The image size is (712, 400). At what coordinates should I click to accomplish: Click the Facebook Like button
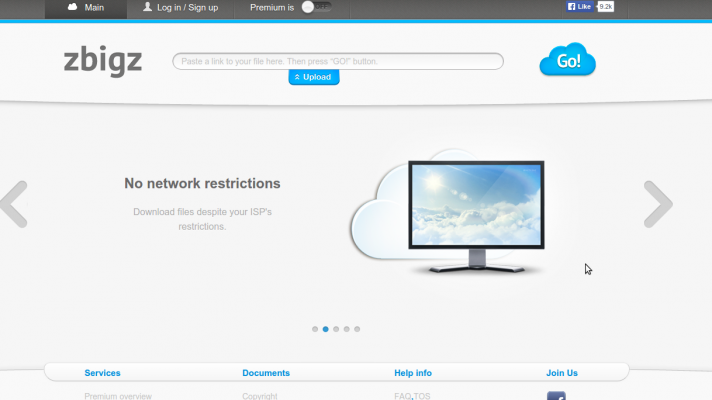tap(579, 6)
